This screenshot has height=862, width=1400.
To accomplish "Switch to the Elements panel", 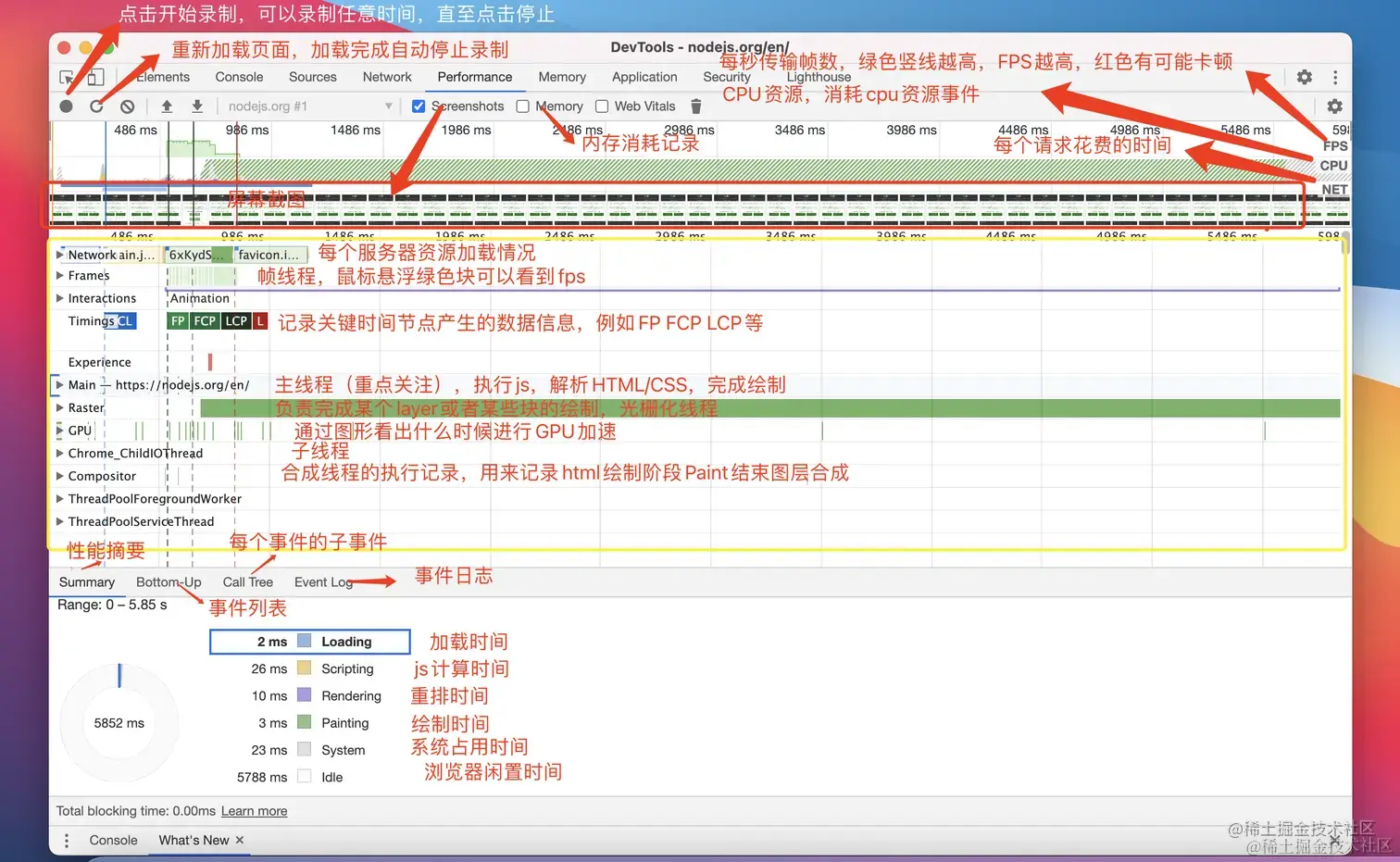I will (x=163, y=77).
